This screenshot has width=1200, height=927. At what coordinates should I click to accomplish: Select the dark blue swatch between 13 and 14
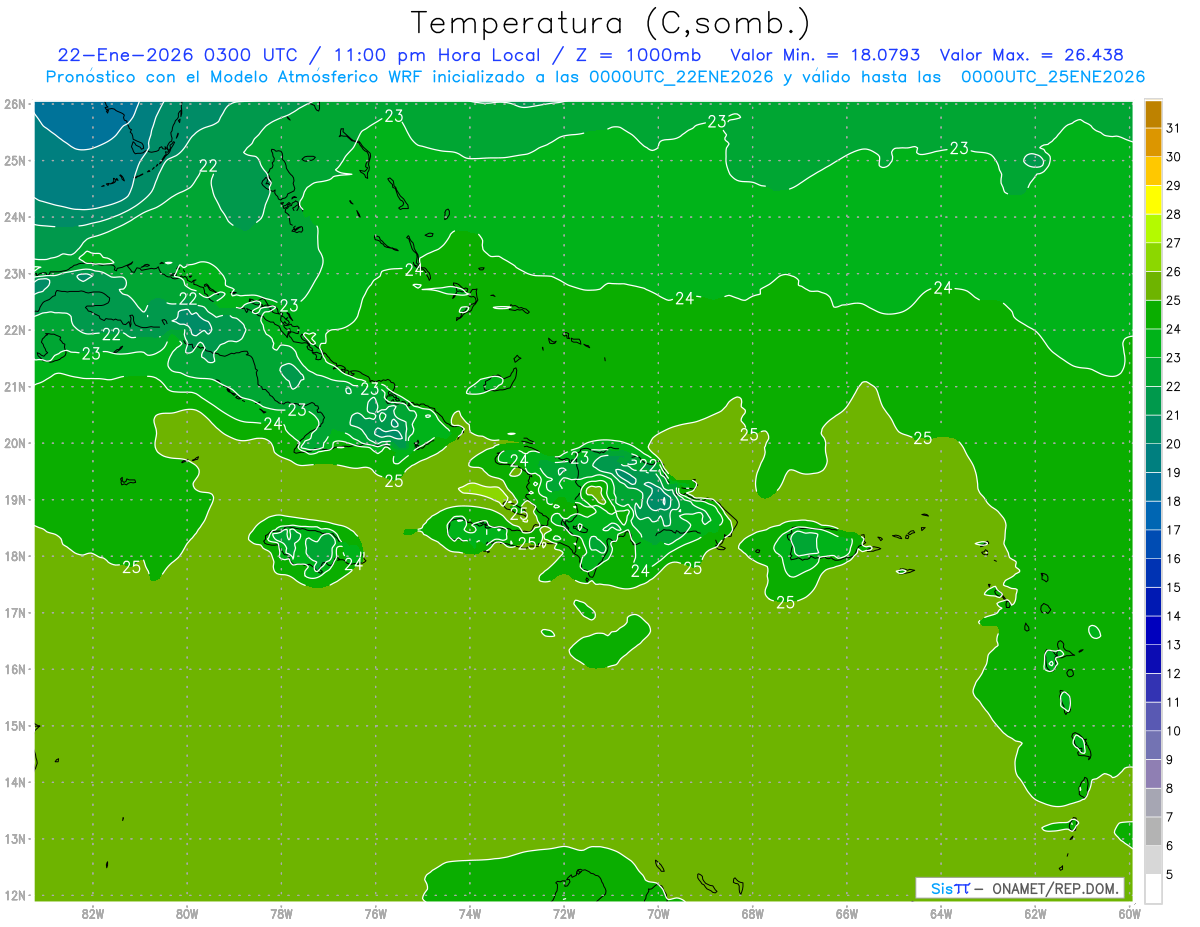[x=1153, y=630]
